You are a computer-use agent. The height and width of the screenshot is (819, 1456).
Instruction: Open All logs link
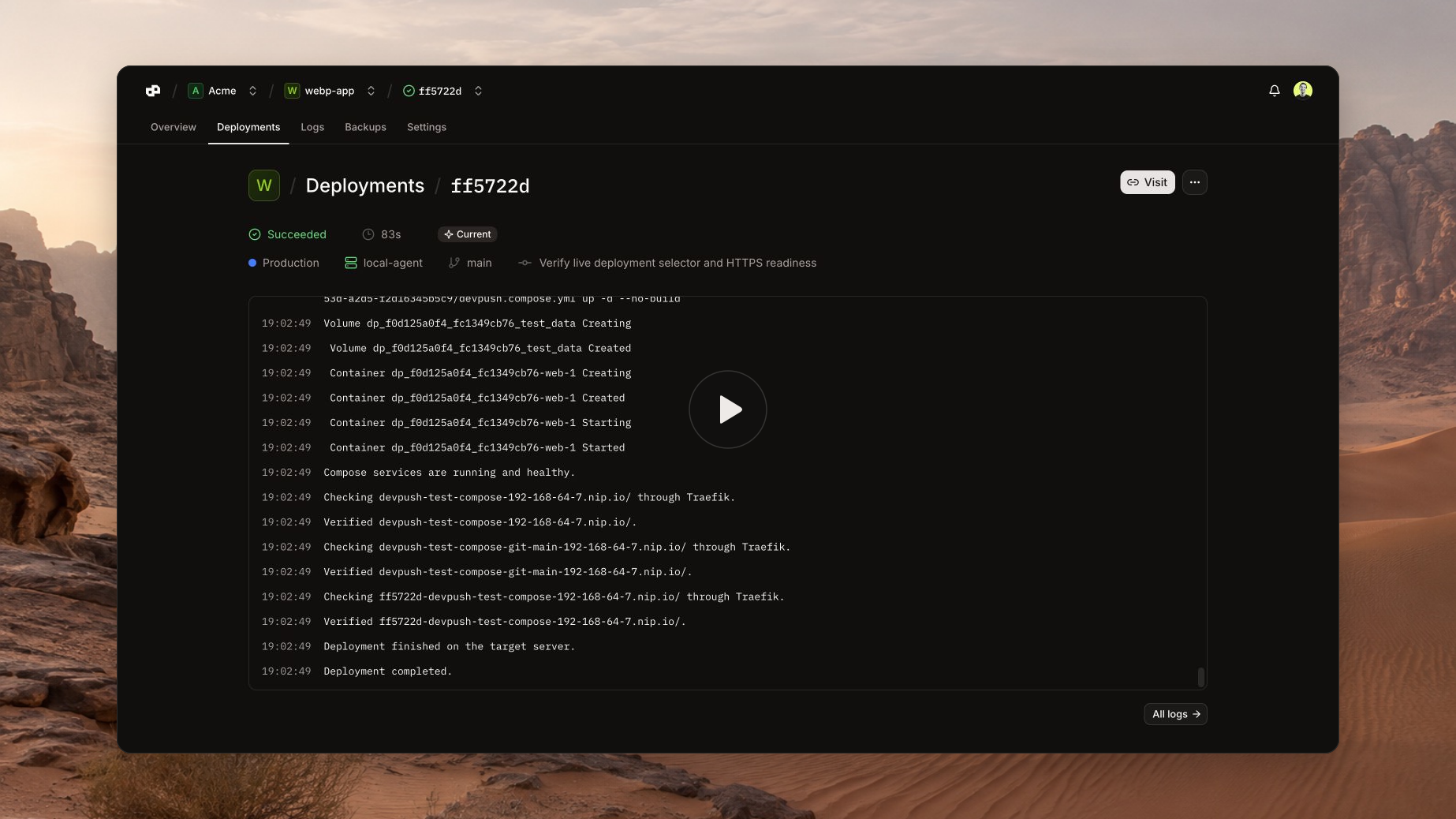click(1175, 714)
